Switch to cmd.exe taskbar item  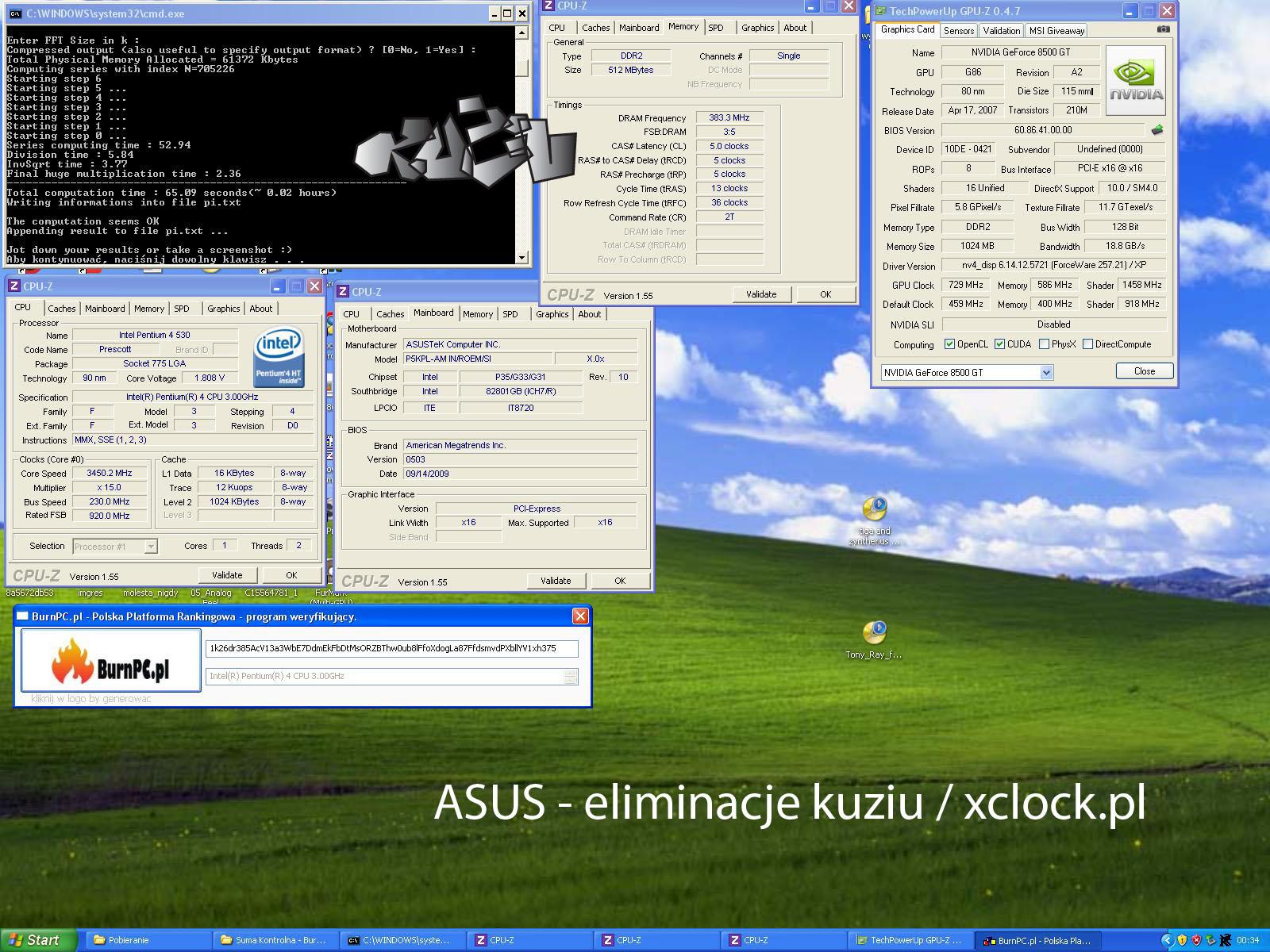click(402, 940)
